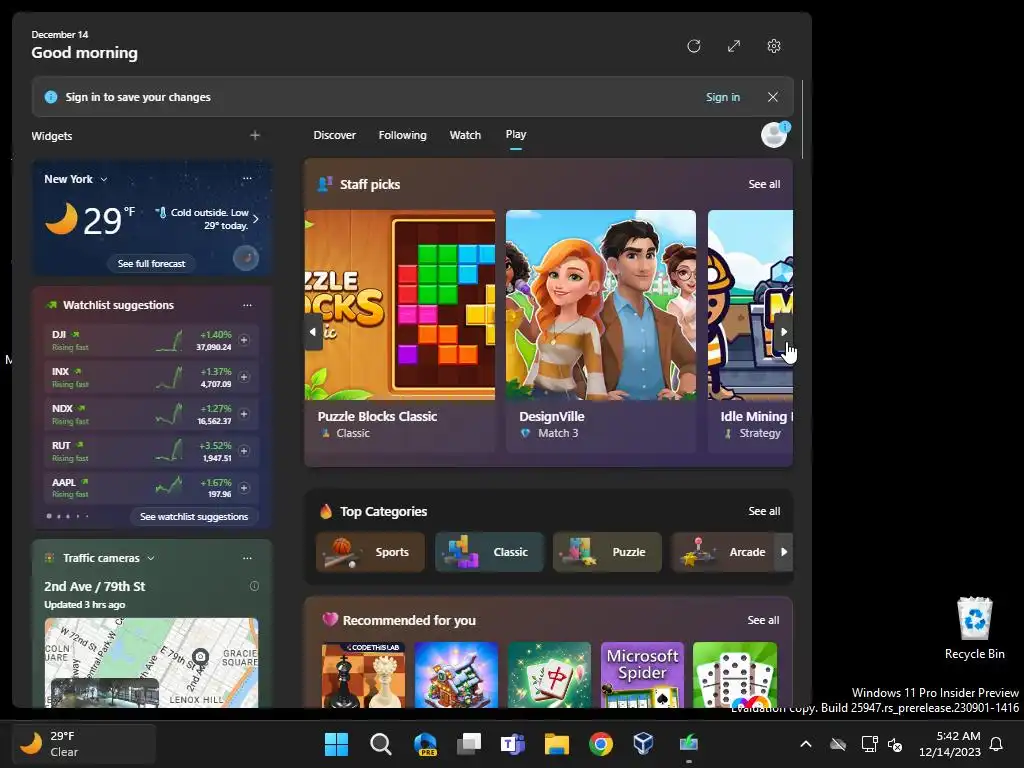Viewport: 1024px width, 768px height.
Task: Expand widgets board to full view
Action: pyautogui.click(x=734, y=46)
